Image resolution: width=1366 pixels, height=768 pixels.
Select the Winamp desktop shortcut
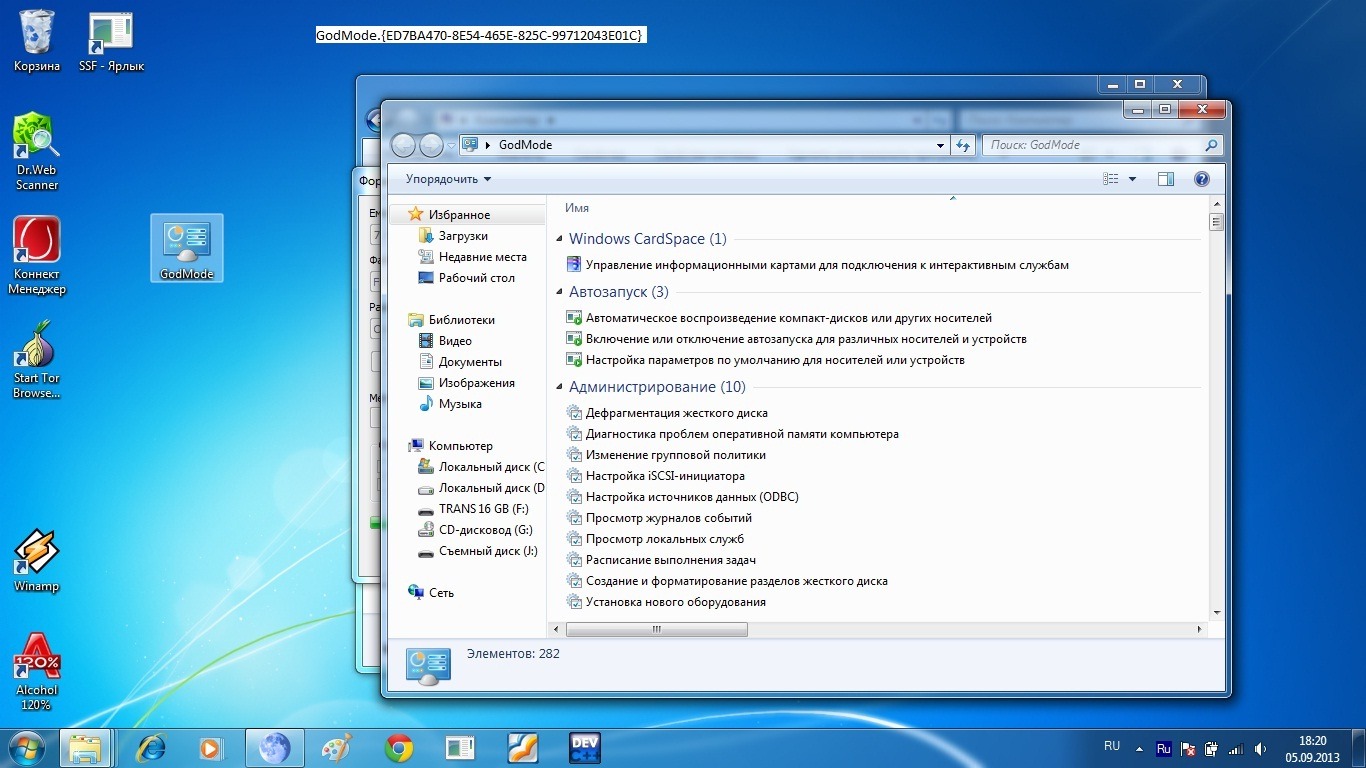pyautogui.click(x=36, y=560)
